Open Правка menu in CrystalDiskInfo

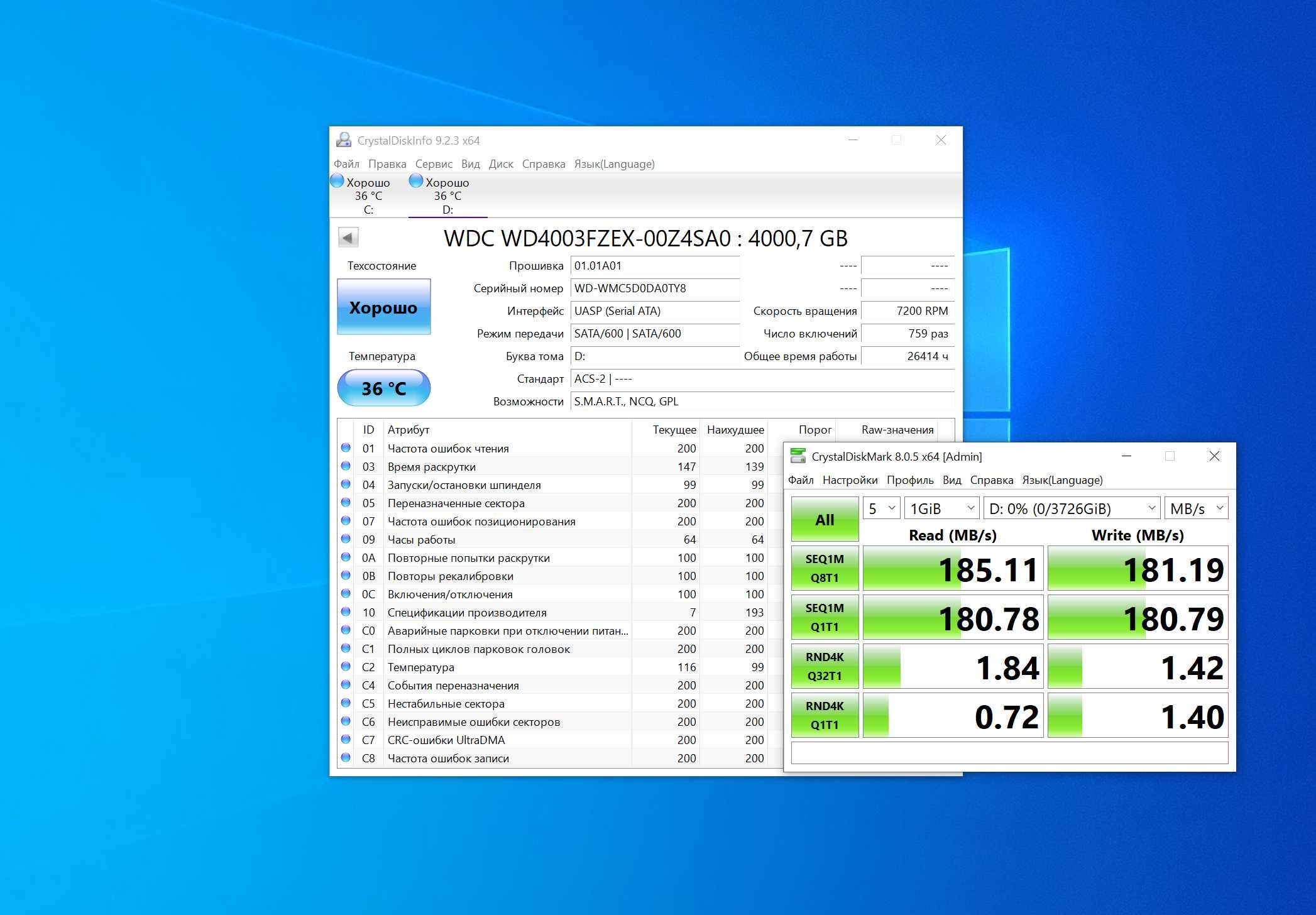tap(387, 164)
